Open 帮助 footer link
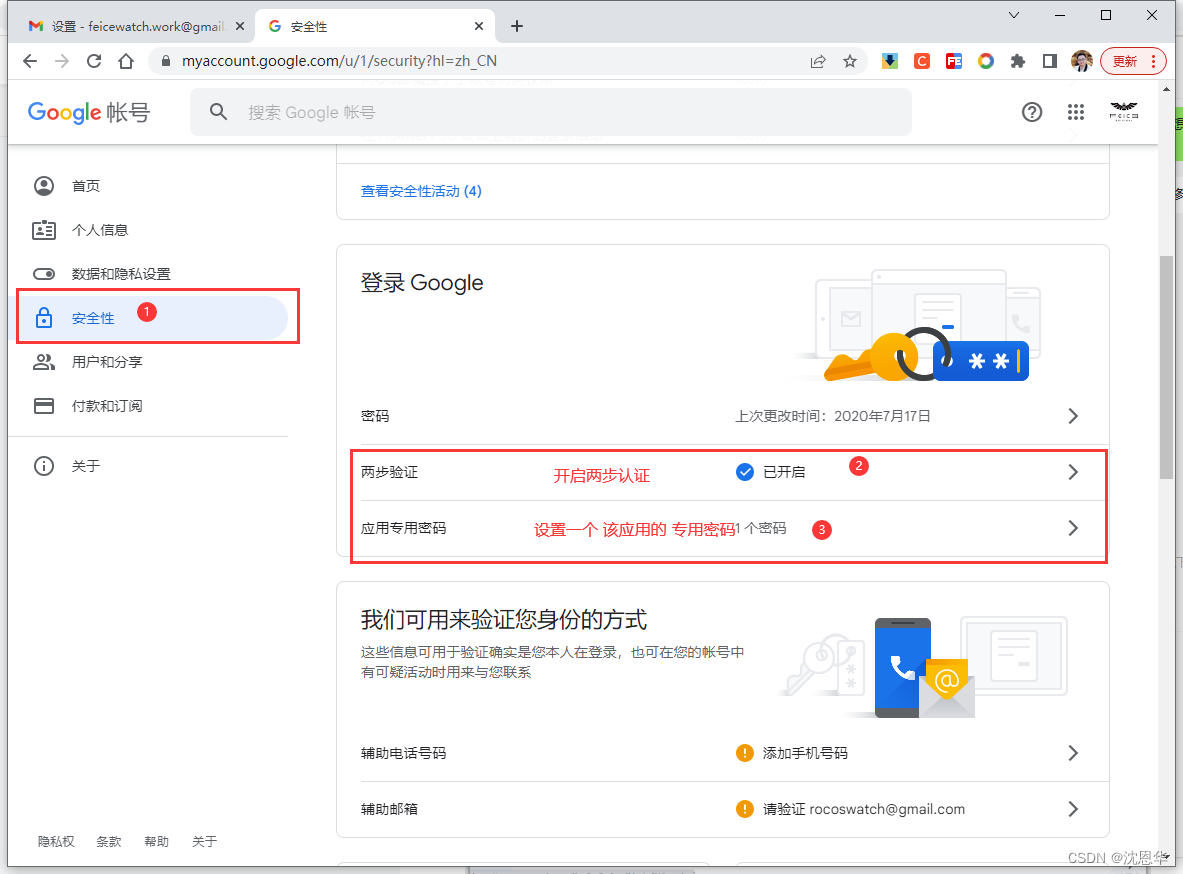The width and height of the screenshot is (1183, 874). pyautogui.click(x=157, y=841)
